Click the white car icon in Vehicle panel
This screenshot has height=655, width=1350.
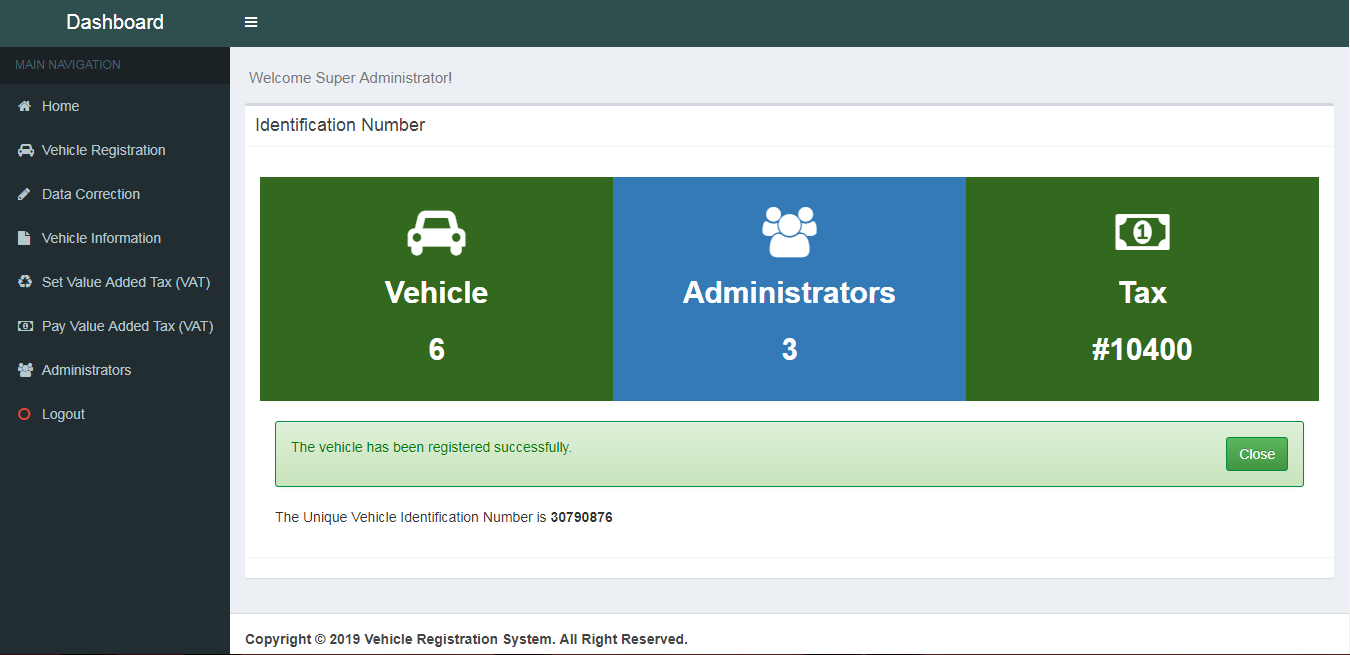[436, 232]
